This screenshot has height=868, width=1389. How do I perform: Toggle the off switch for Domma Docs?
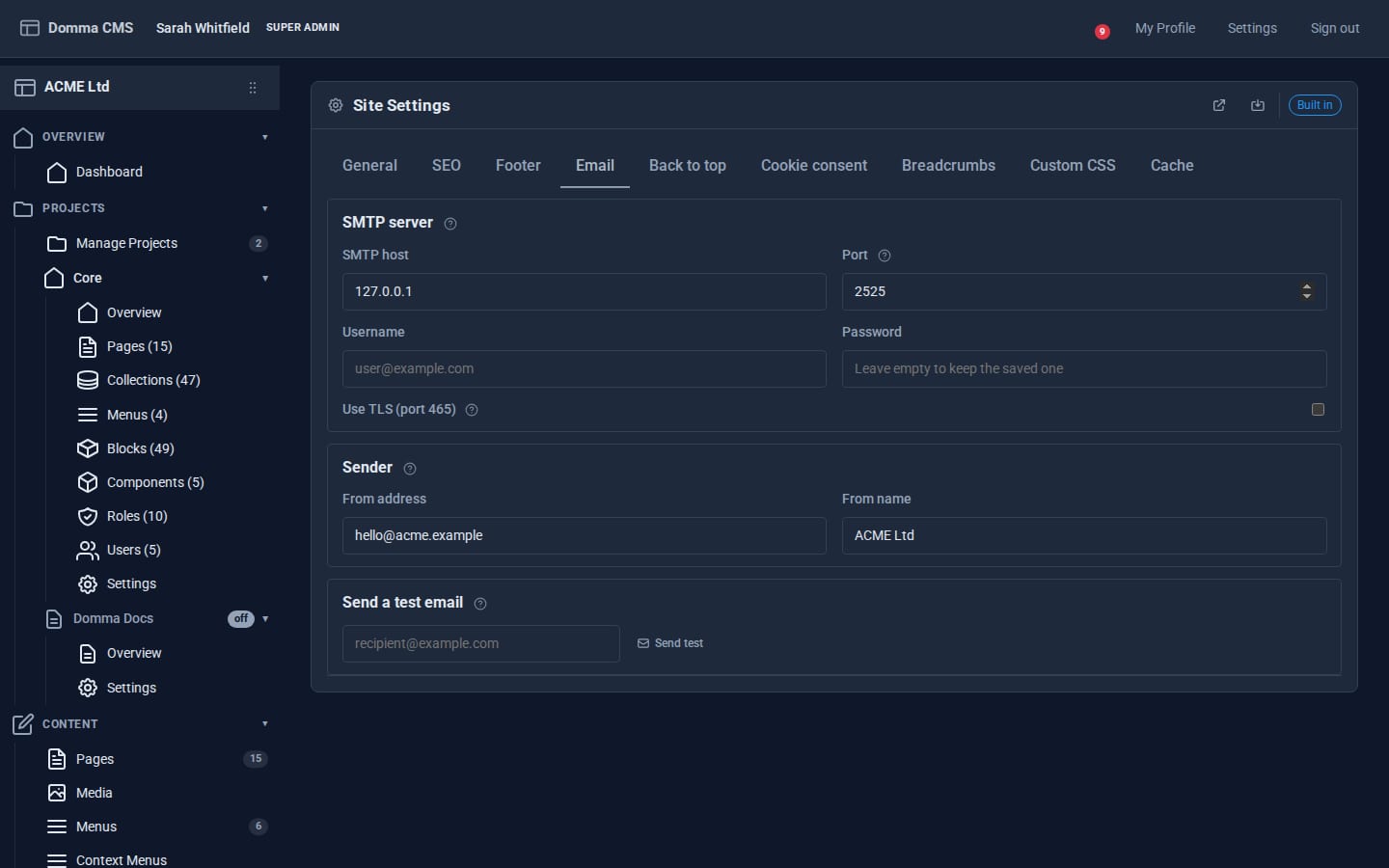(x=241, y=619)
